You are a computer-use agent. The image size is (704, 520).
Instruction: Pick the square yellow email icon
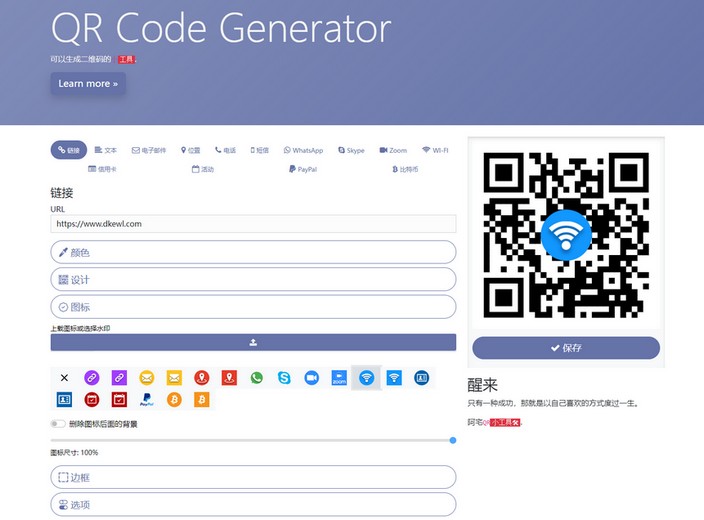[174, 378]
